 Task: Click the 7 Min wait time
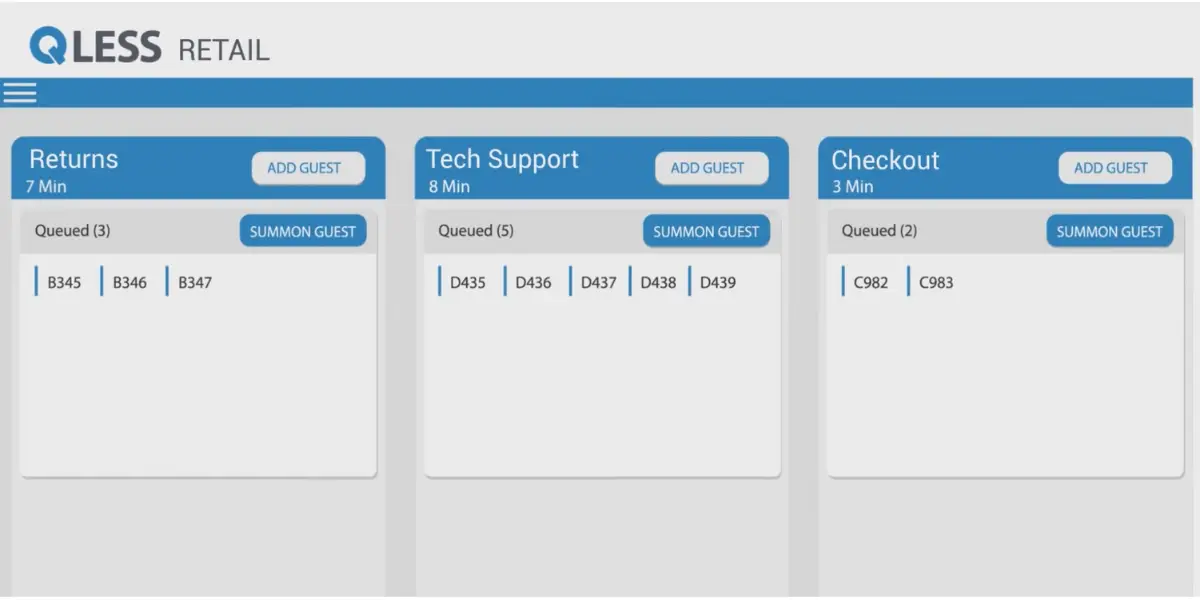pos(46,187)
